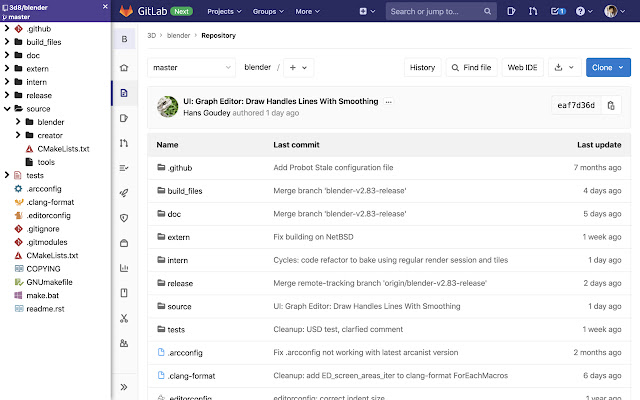Expand the extern folder in tree
The width and height of the screenshot is (640, 400).
coord(7,68)
